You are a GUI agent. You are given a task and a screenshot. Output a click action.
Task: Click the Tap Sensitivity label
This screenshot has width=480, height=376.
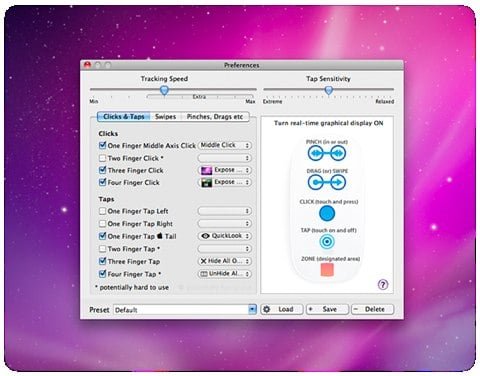click(x=328, y=79)
